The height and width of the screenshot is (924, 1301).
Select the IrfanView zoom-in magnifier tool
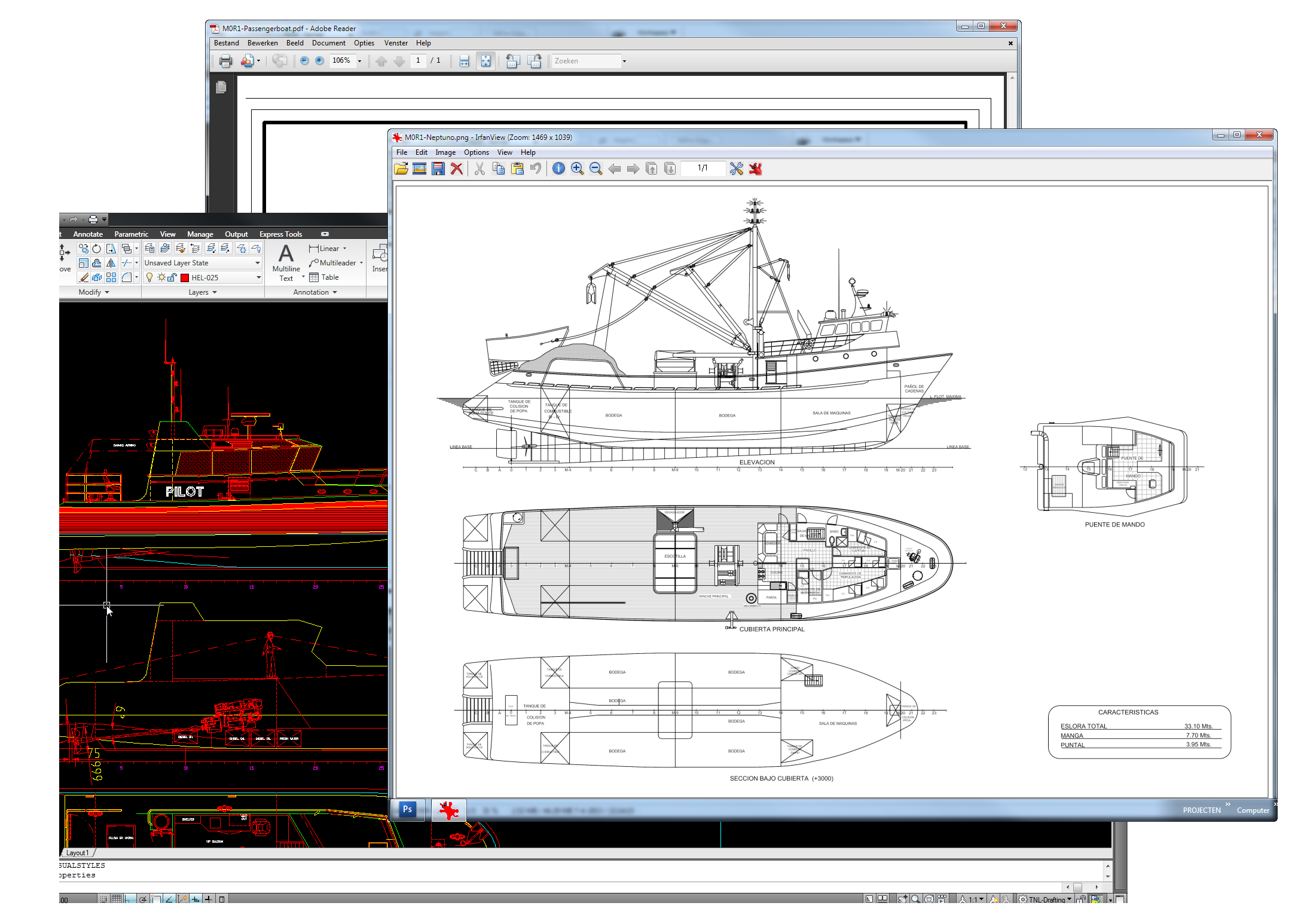point(576,169)
